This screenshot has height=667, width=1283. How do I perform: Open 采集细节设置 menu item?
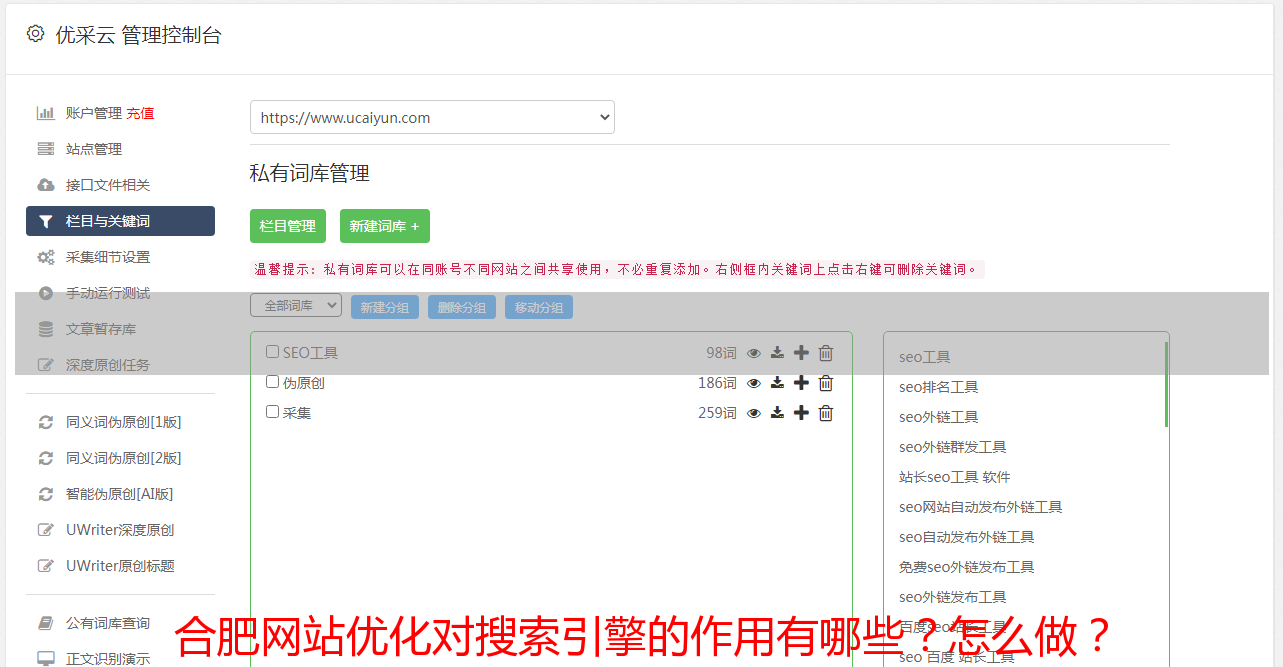108,257
